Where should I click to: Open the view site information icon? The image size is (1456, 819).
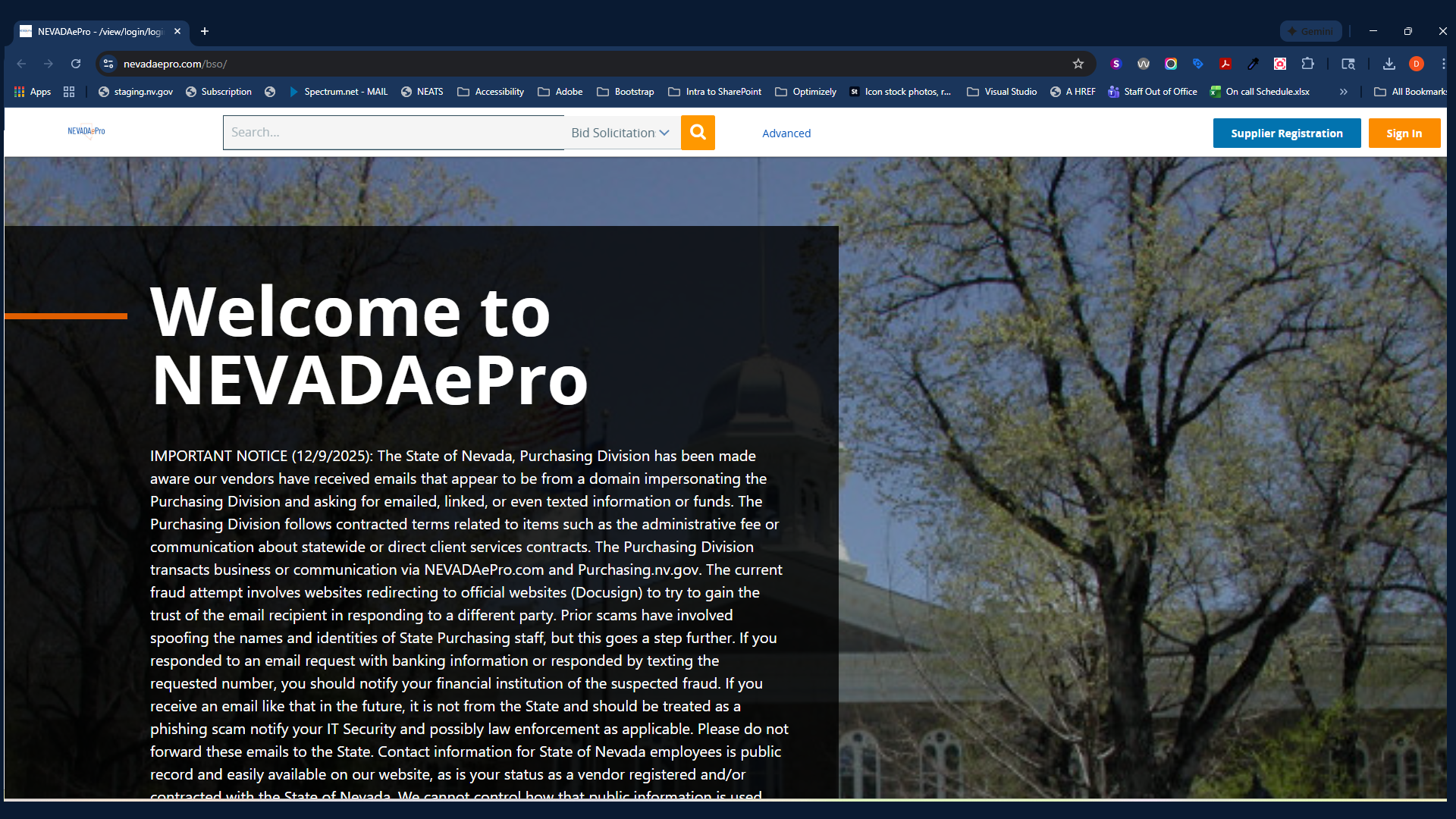pyautogui.click(x=108, y=64)
